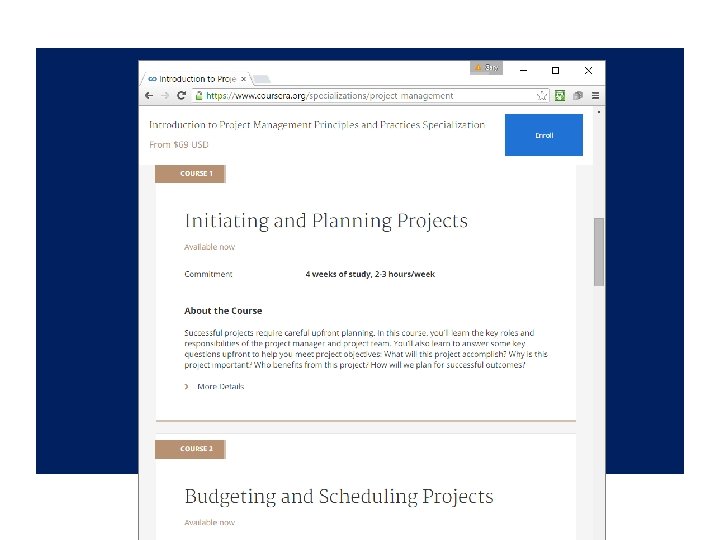Screen dimensions: 720x540
Task: Click the coursera.org address bar
Action: pyautogui.click(x=370, y=96)
